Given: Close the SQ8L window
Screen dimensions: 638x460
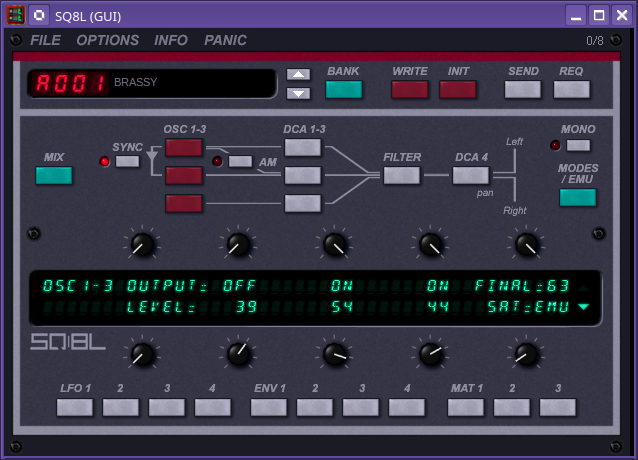Looking at the screenshot, I should (x=622, y=15).
